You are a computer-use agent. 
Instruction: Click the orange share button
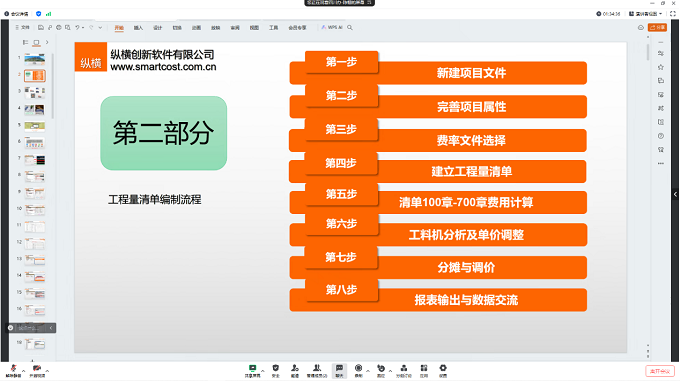coord(657,27)
